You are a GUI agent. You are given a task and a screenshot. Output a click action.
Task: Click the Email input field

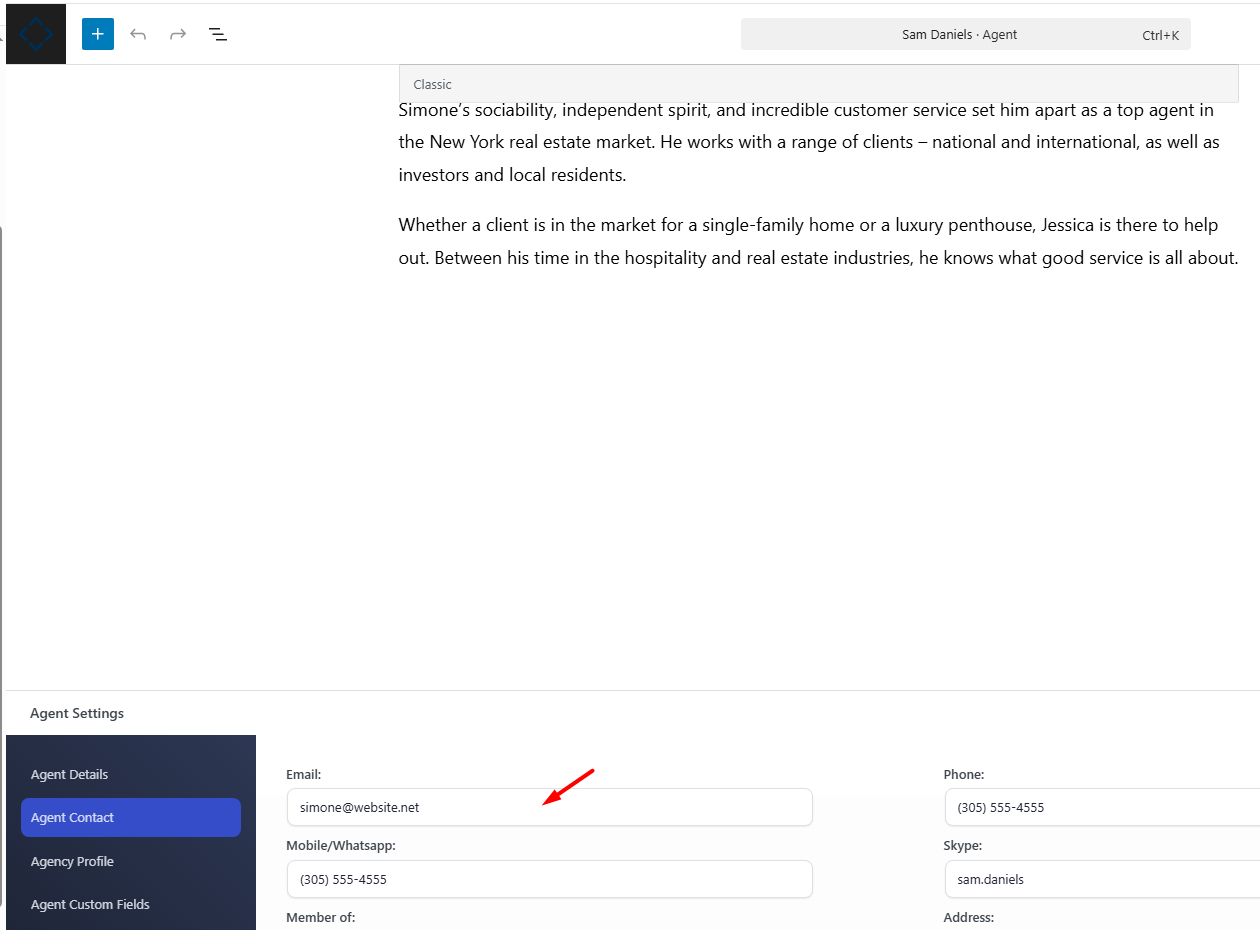tap(549, 807)
